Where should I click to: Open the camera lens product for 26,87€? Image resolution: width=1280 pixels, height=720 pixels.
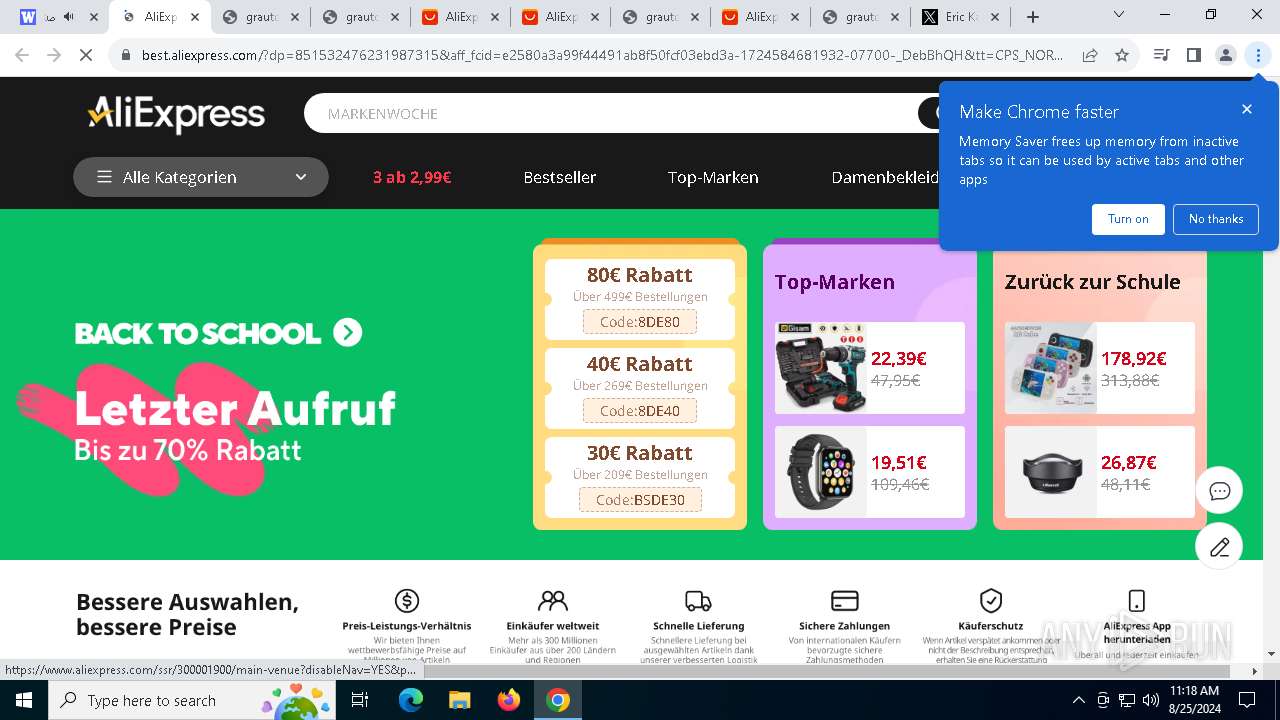pyautogui.click(x=1100, y=472)
